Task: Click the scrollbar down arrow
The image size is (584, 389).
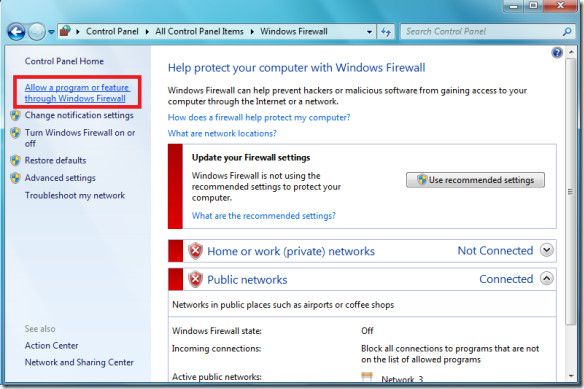Action: (x=571, y=376)
